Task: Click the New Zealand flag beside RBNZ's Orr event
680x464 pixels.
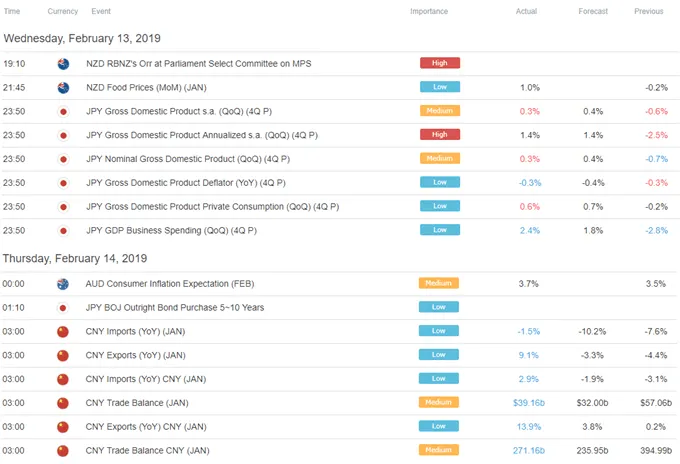Action: coord(63,64)
